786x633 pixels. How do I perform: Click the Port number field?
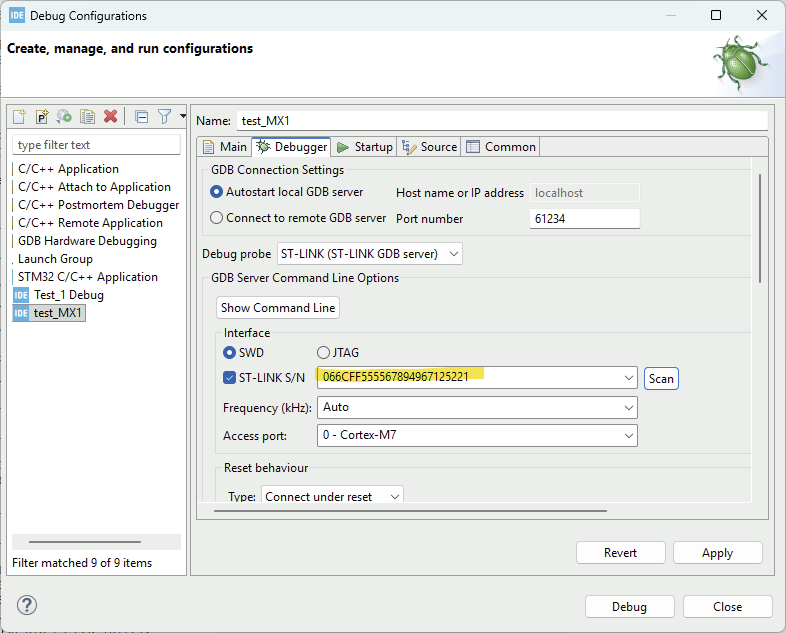584,219
